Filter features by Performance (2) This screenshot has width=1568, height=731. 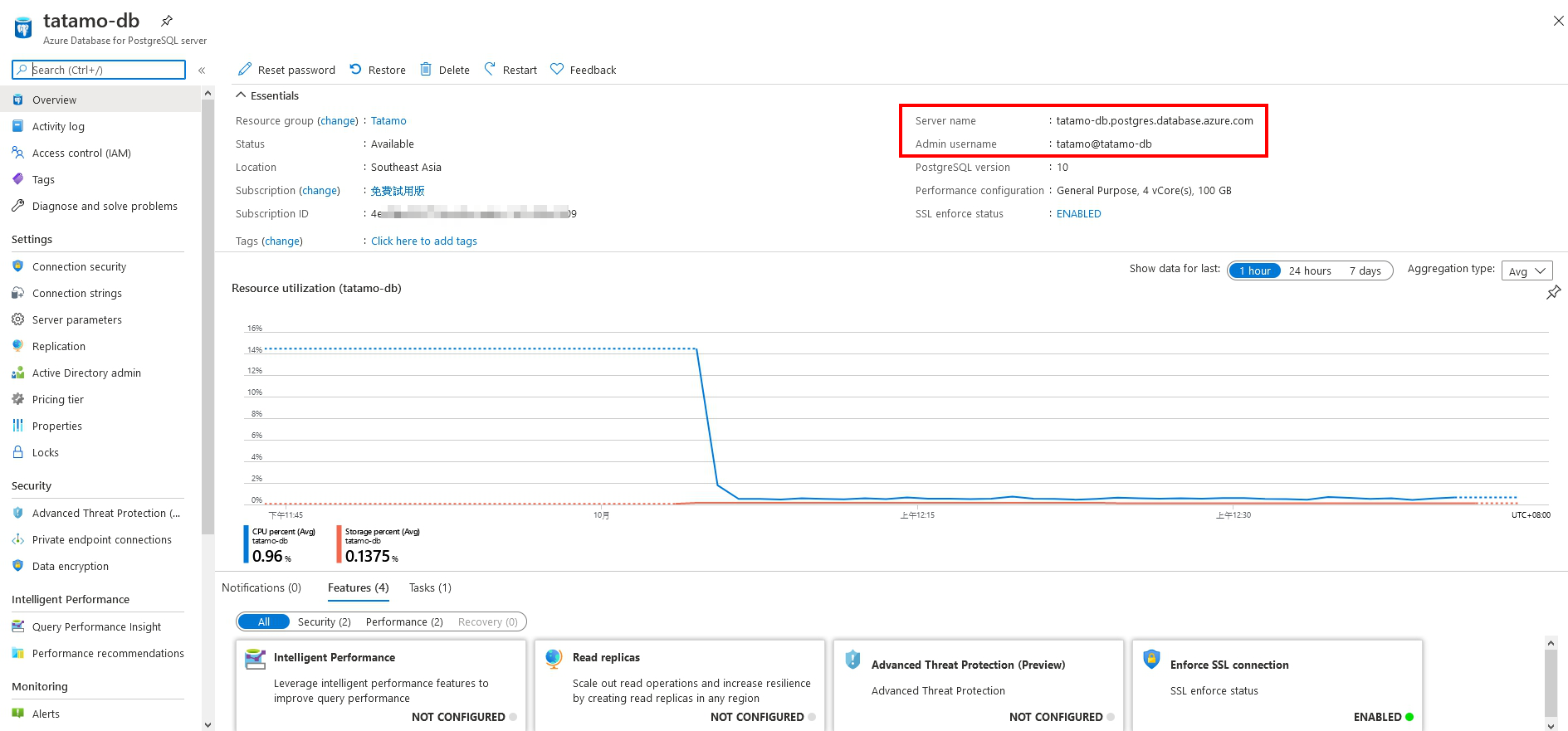click(404, 621)
